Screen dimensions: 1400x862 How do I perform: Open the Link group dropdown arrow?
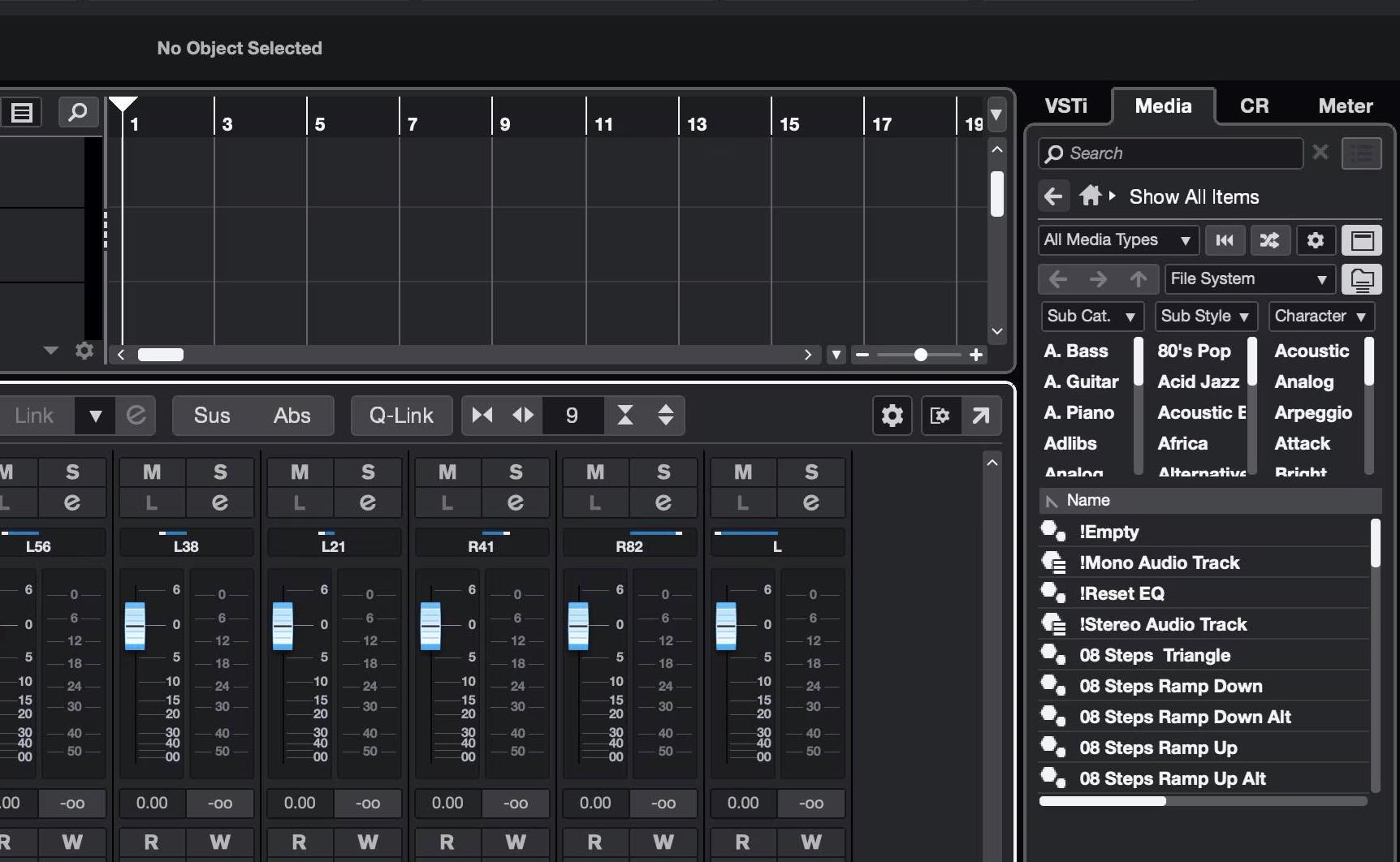95,416
